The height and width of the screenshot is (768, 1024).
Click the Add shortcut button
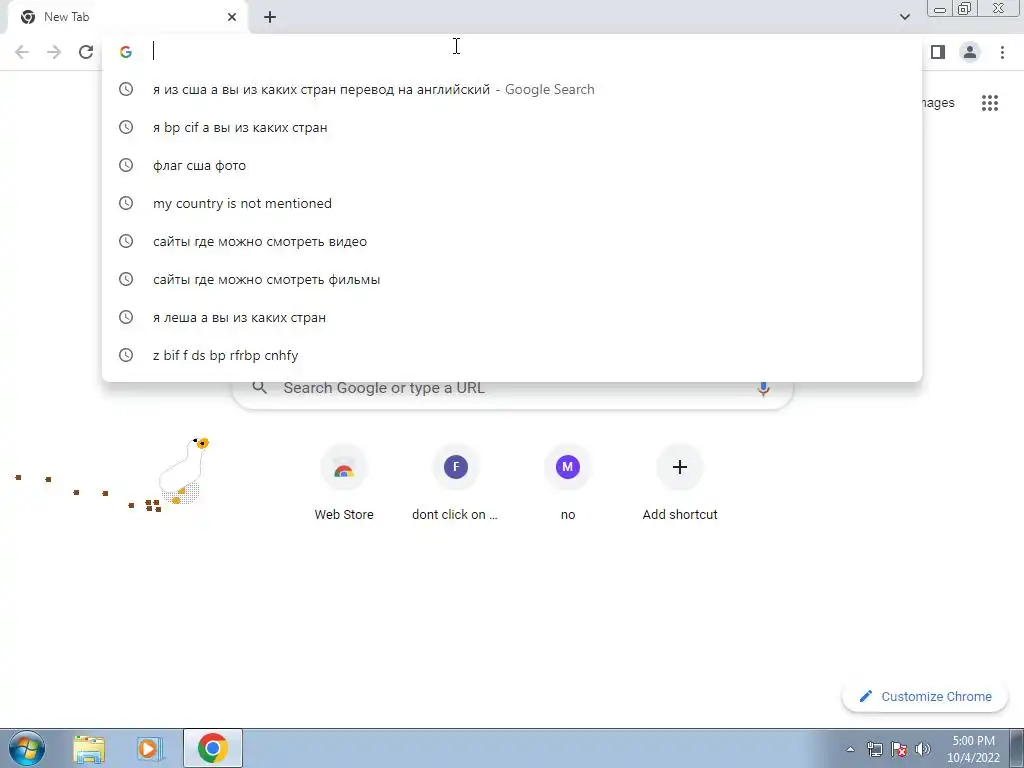click(680, 482)
